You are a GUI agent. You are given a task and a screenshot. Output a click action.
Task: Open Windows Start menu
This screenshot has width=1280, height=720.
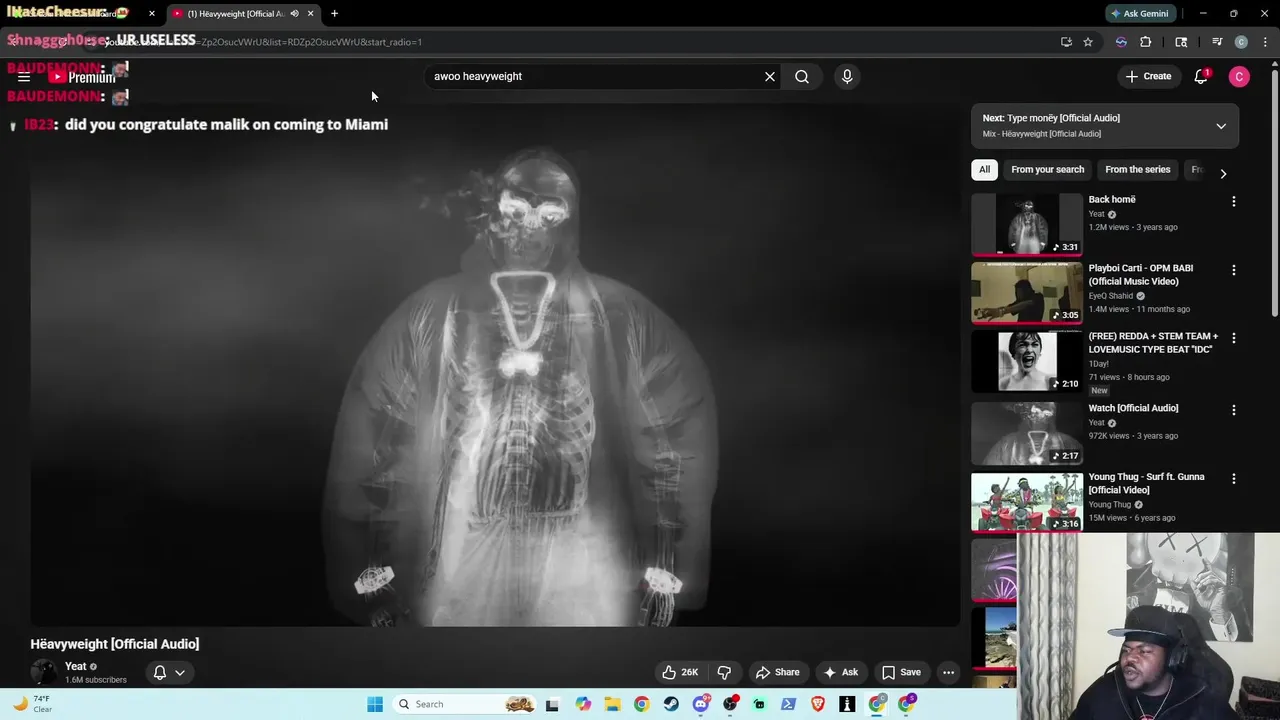[x=375, y=704]
